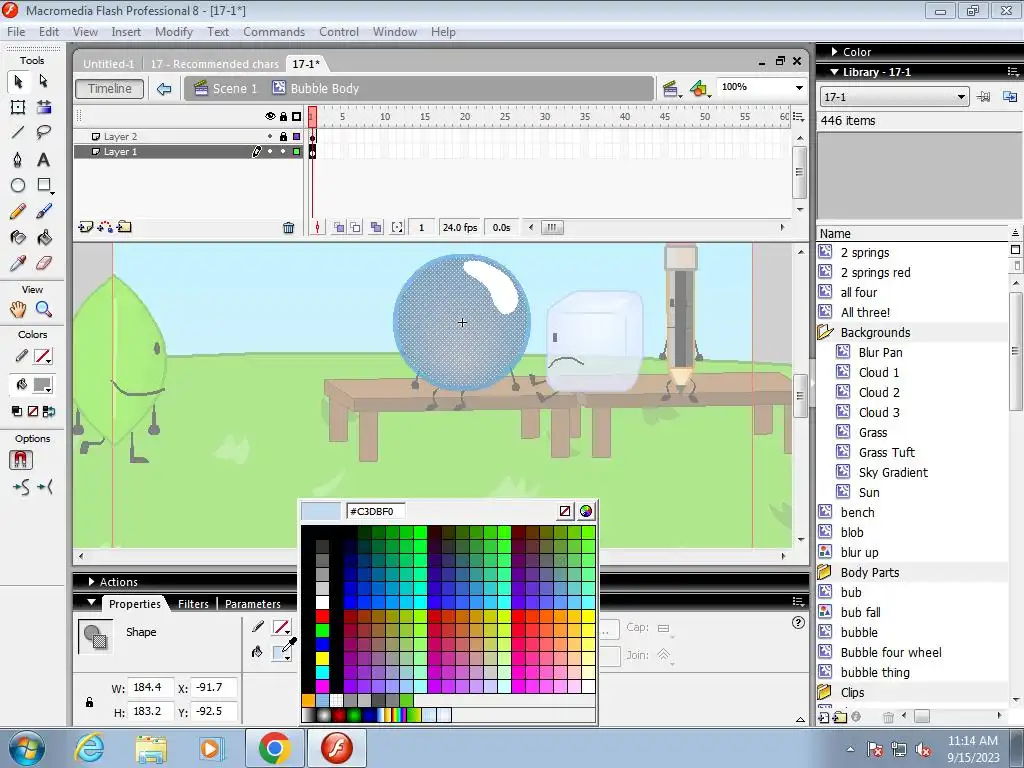Select the Oval tool

18,185
